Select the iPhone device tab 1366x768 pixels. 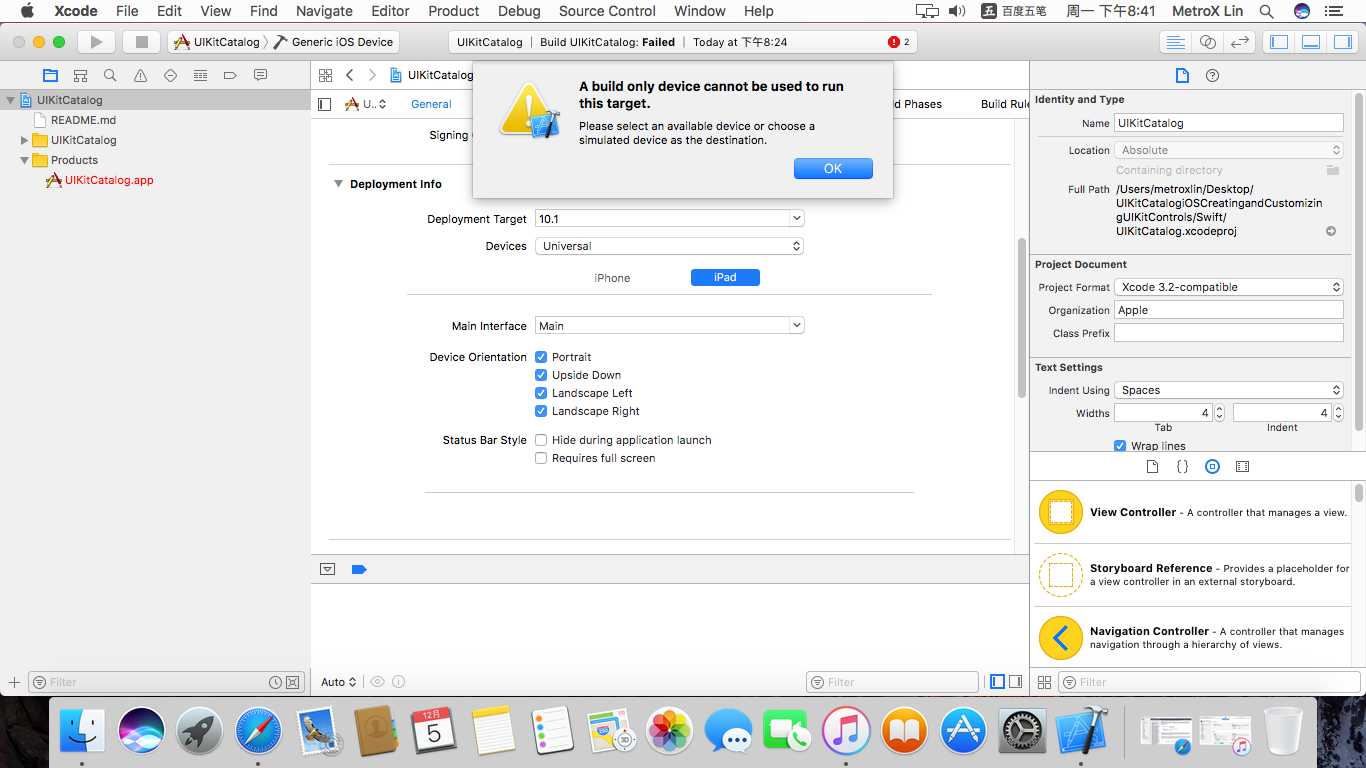612,278
